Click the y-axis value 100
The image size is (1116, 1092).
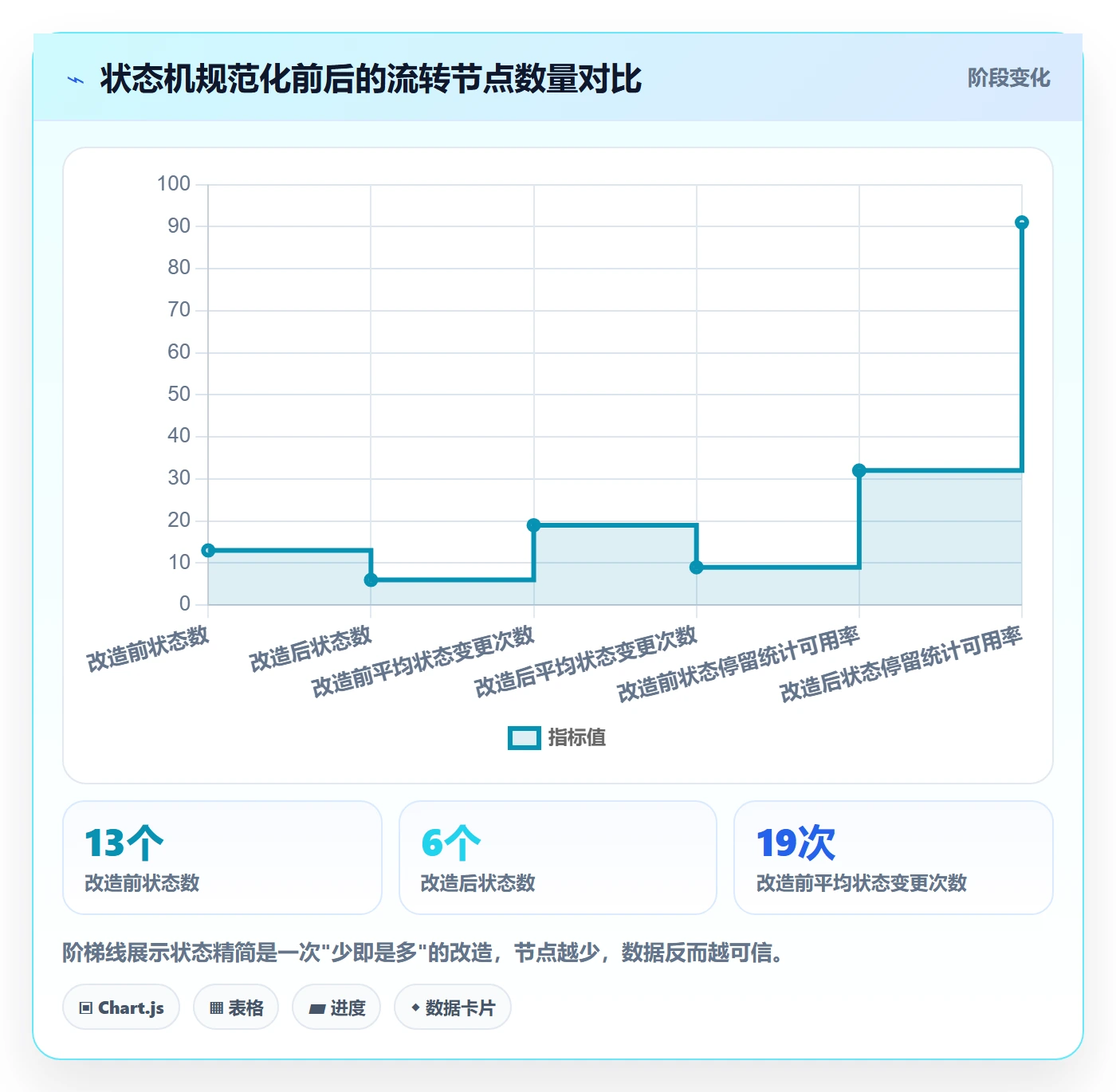click(174, 184)
